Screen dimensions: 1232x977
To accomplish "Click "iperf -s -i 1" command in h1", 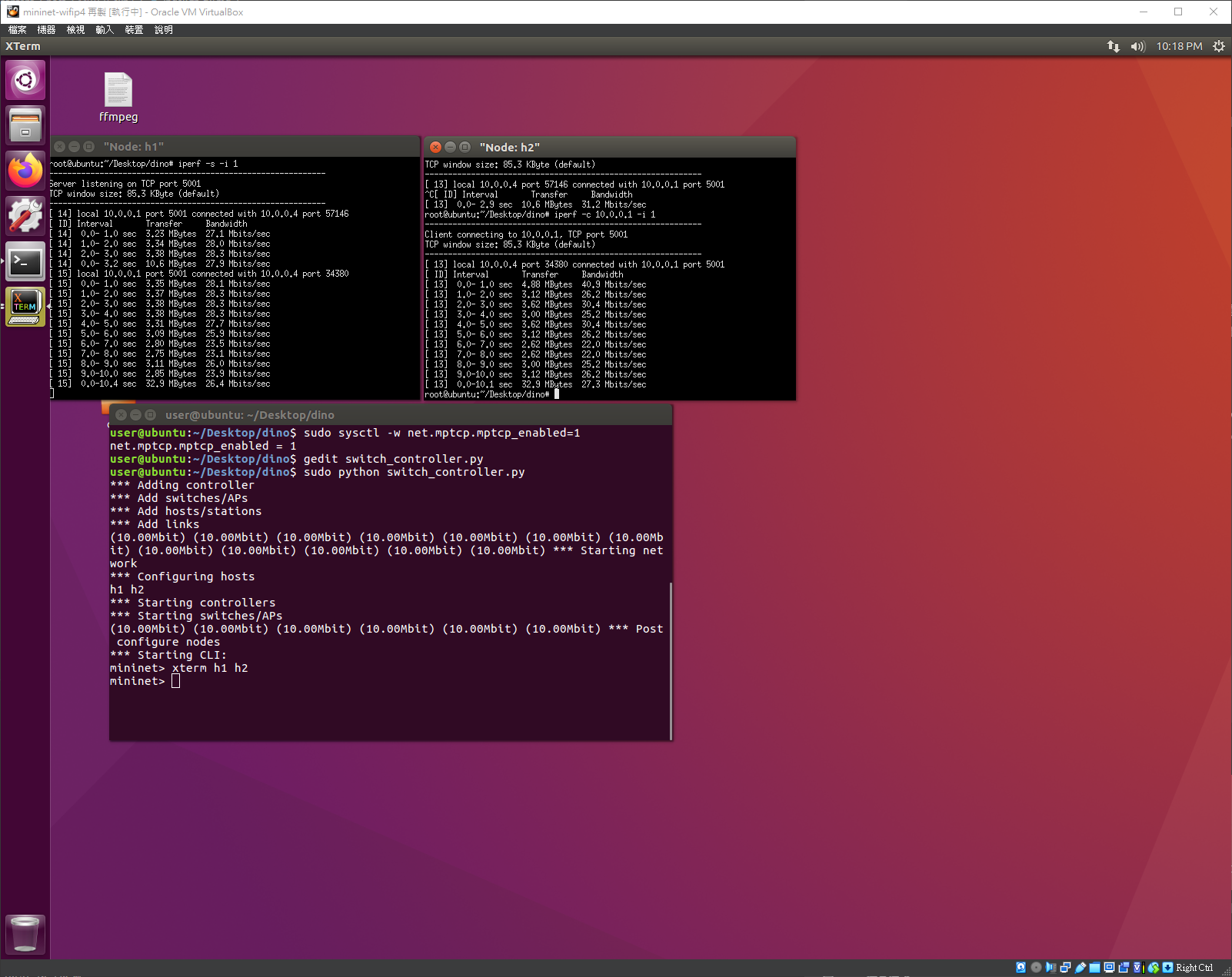I will [x=208, y=164].
